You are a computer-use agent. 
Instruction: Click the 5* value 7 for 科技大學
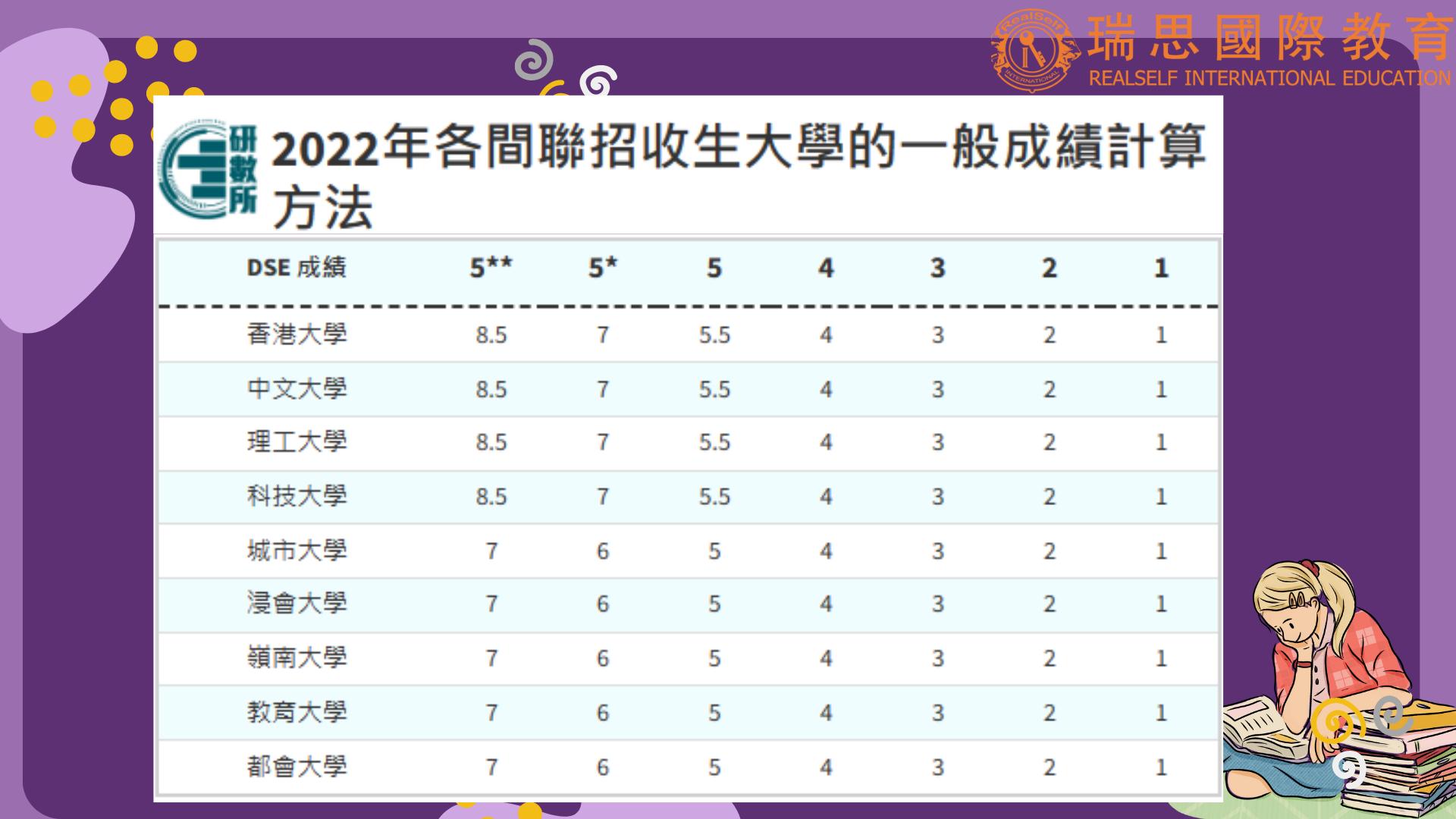[603, 497]
